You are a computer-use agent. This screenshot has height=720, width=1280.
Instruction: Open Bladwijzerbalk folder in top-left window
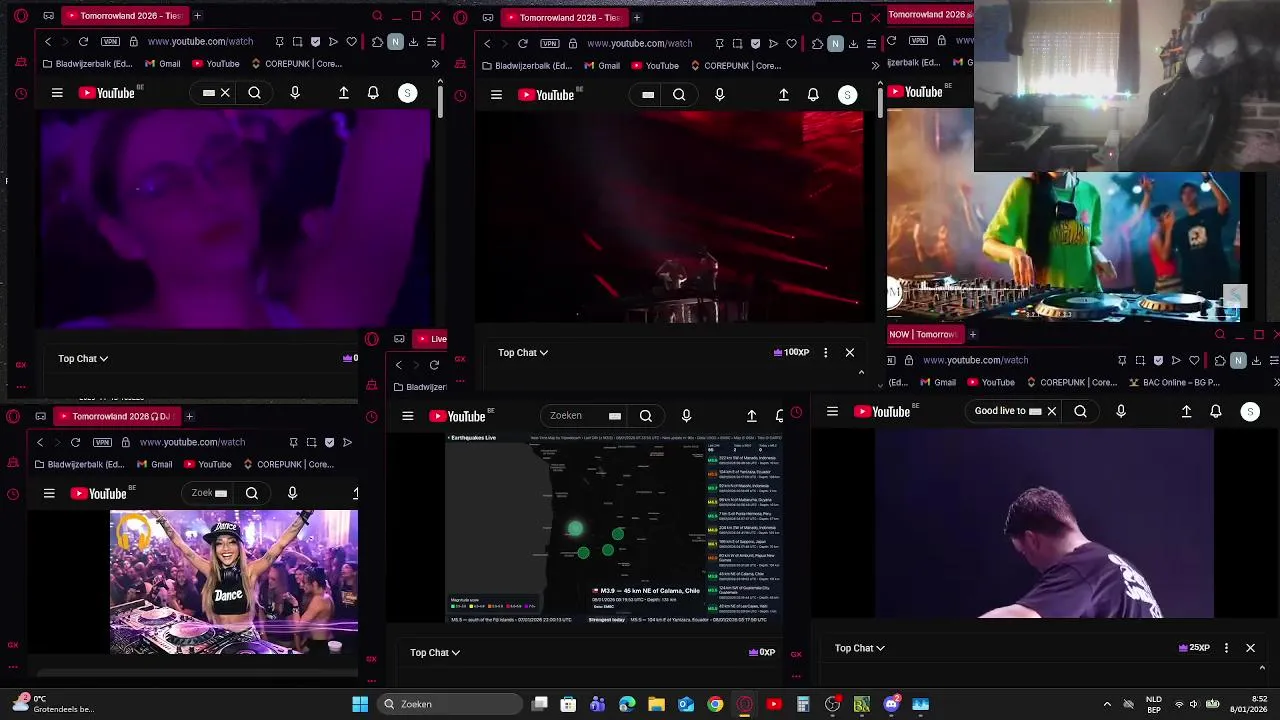88,64
